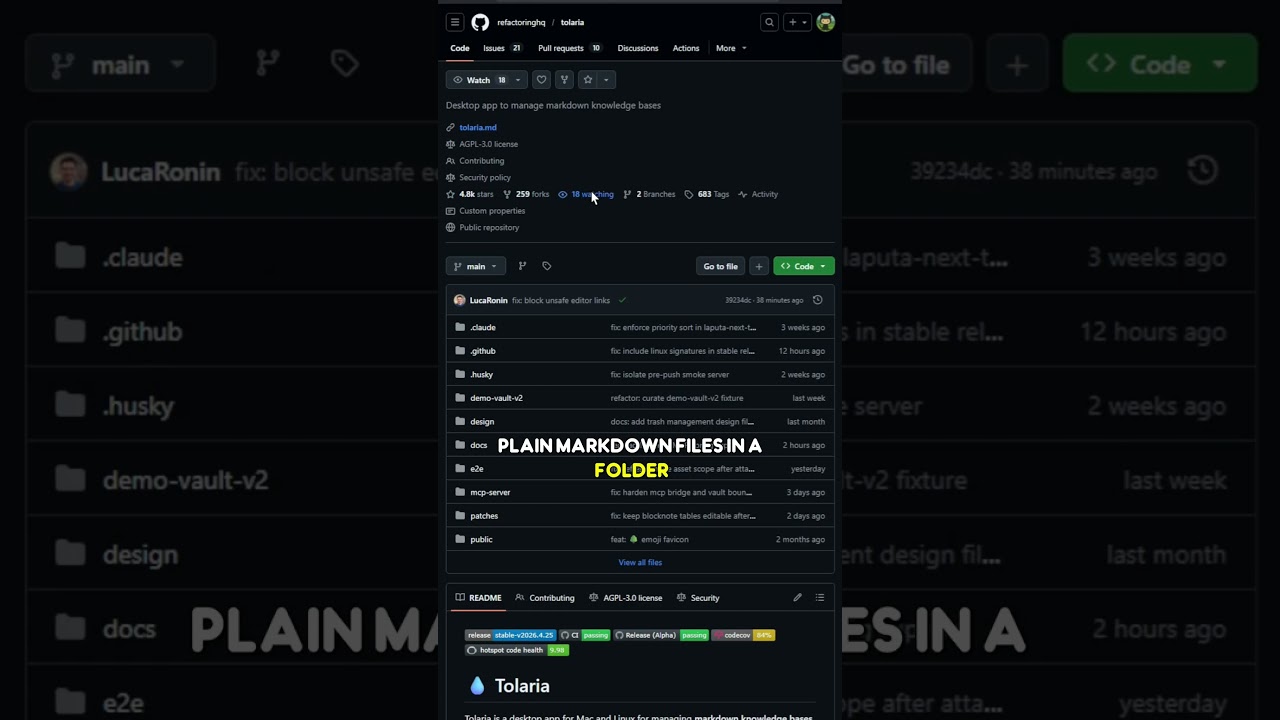Star the repository with the star button
This screenshot has width=1280, height=720.
click(588, 80)
